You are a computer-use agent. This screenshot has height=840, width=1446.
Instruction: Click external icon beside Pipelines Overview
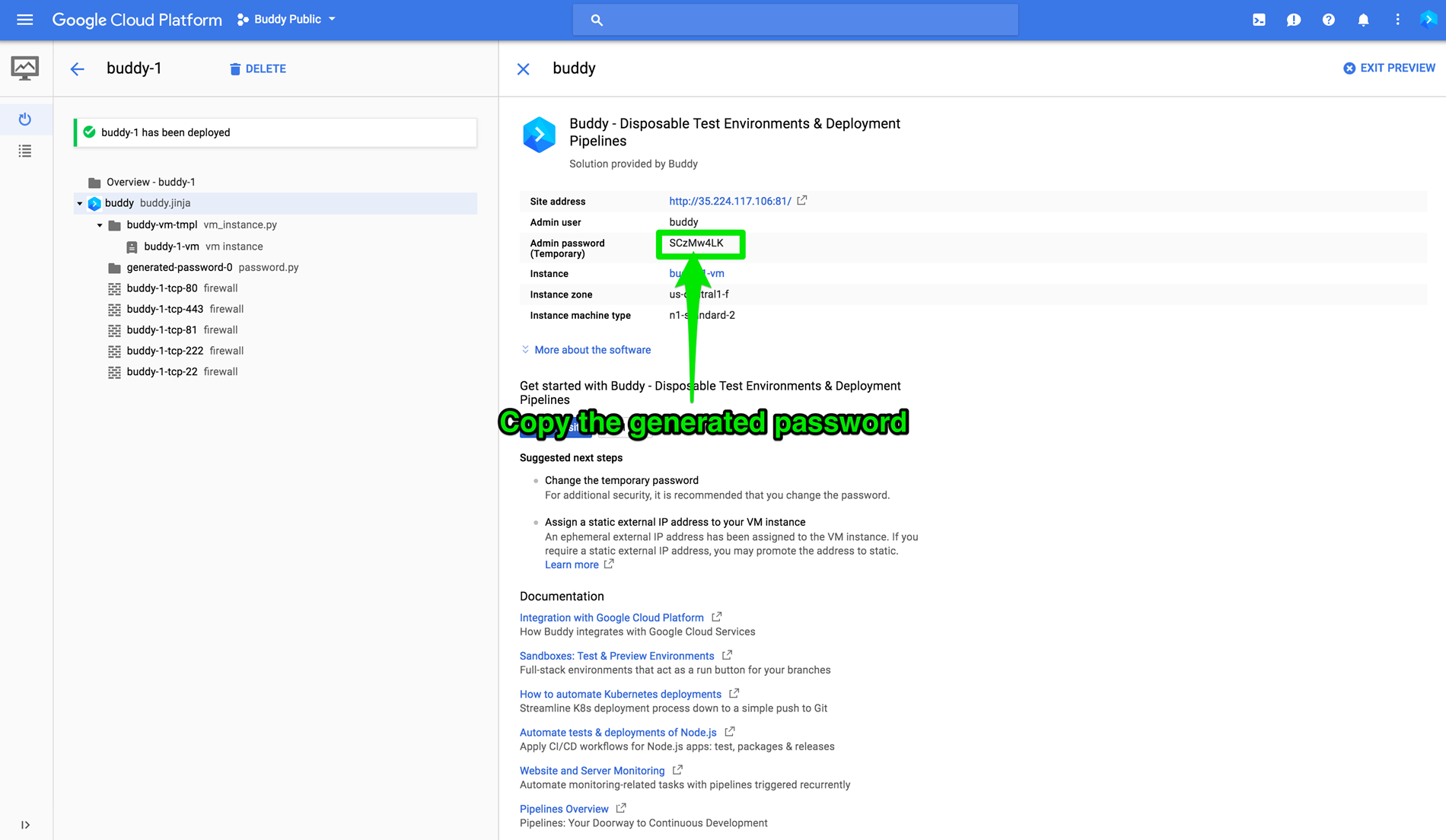click(x=621, y=808)
